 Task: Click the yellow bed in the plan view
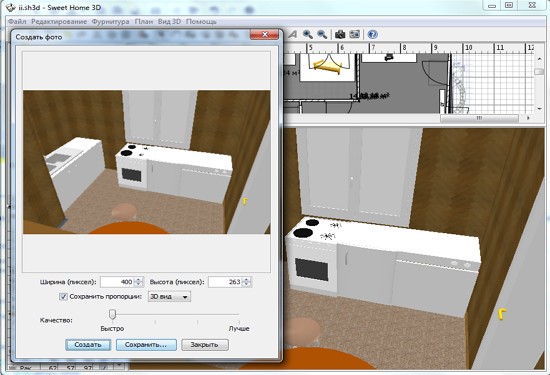tap(327, 66)
